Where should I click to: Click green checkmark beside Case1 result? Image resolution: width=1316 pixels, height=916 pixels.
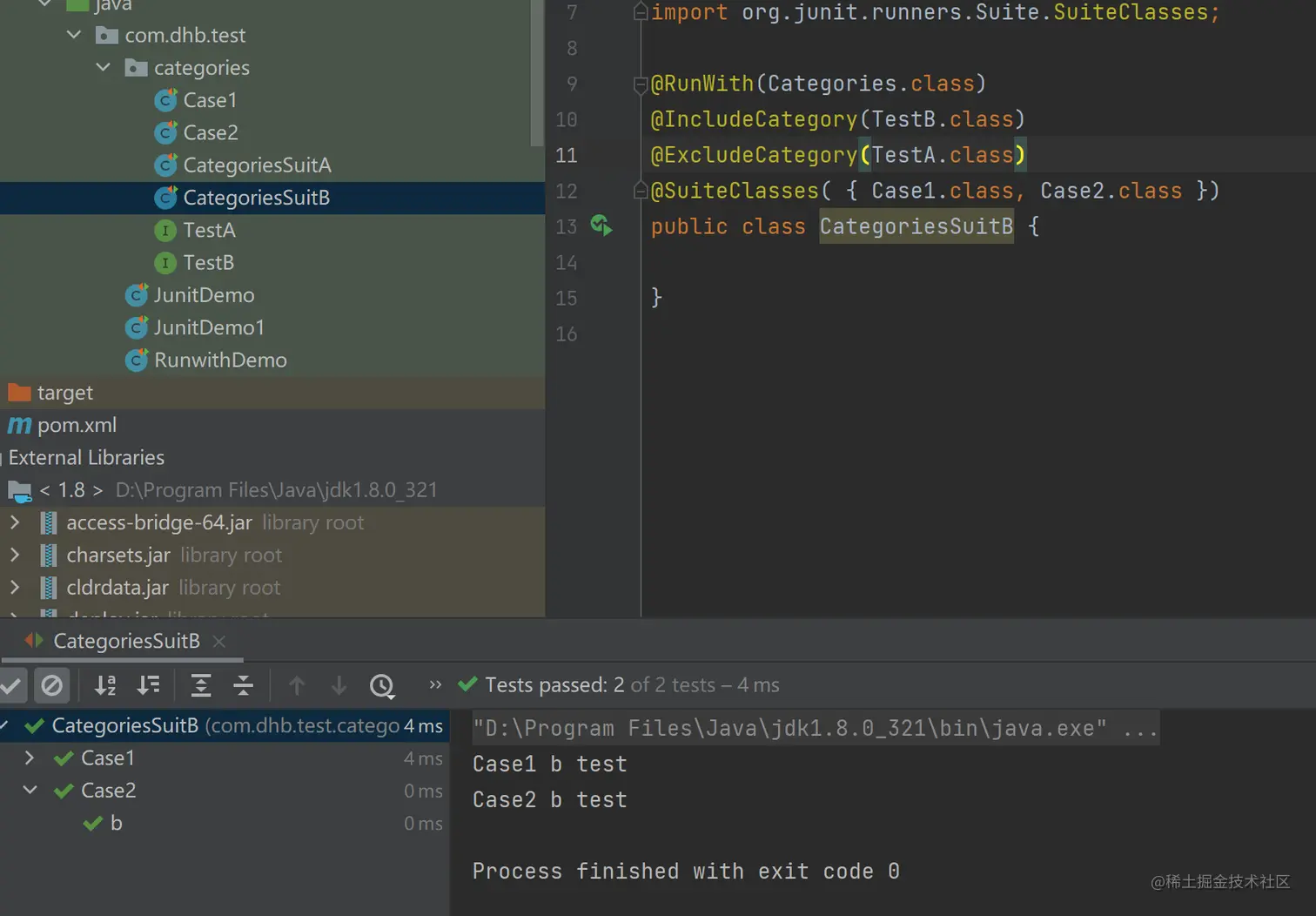64,758
